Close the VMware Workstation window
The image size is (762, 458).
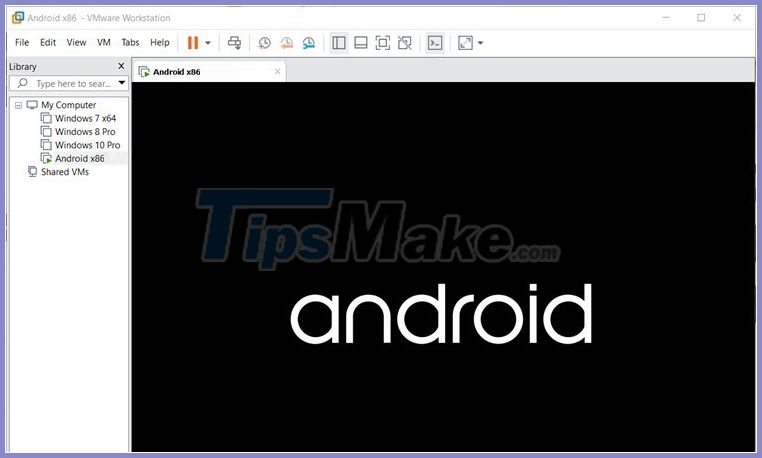click(737, 18)
